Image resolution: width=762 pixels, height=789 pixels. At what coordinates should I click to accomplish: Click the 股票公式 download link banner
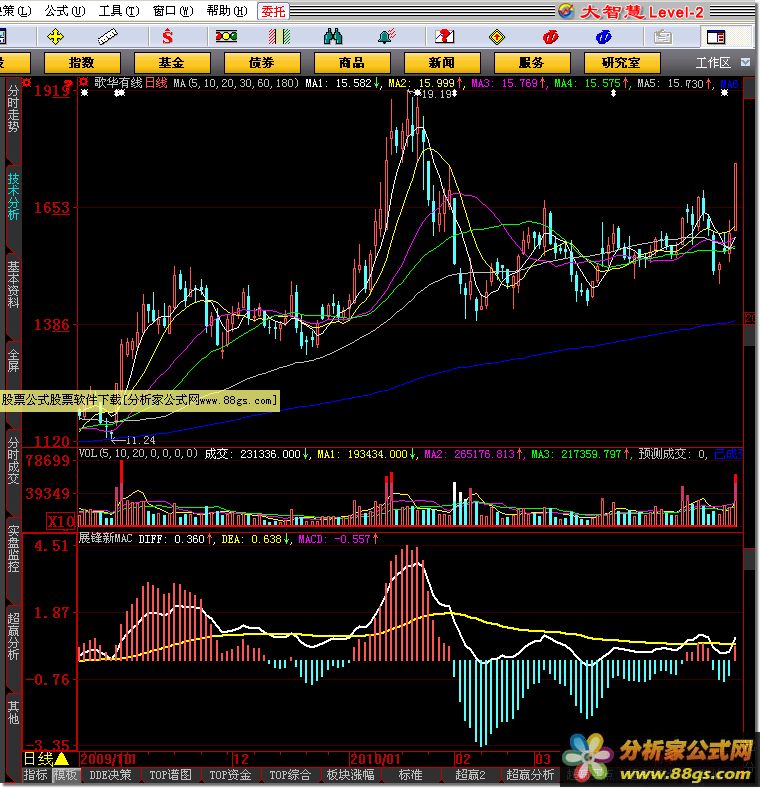tap(139, 400)
